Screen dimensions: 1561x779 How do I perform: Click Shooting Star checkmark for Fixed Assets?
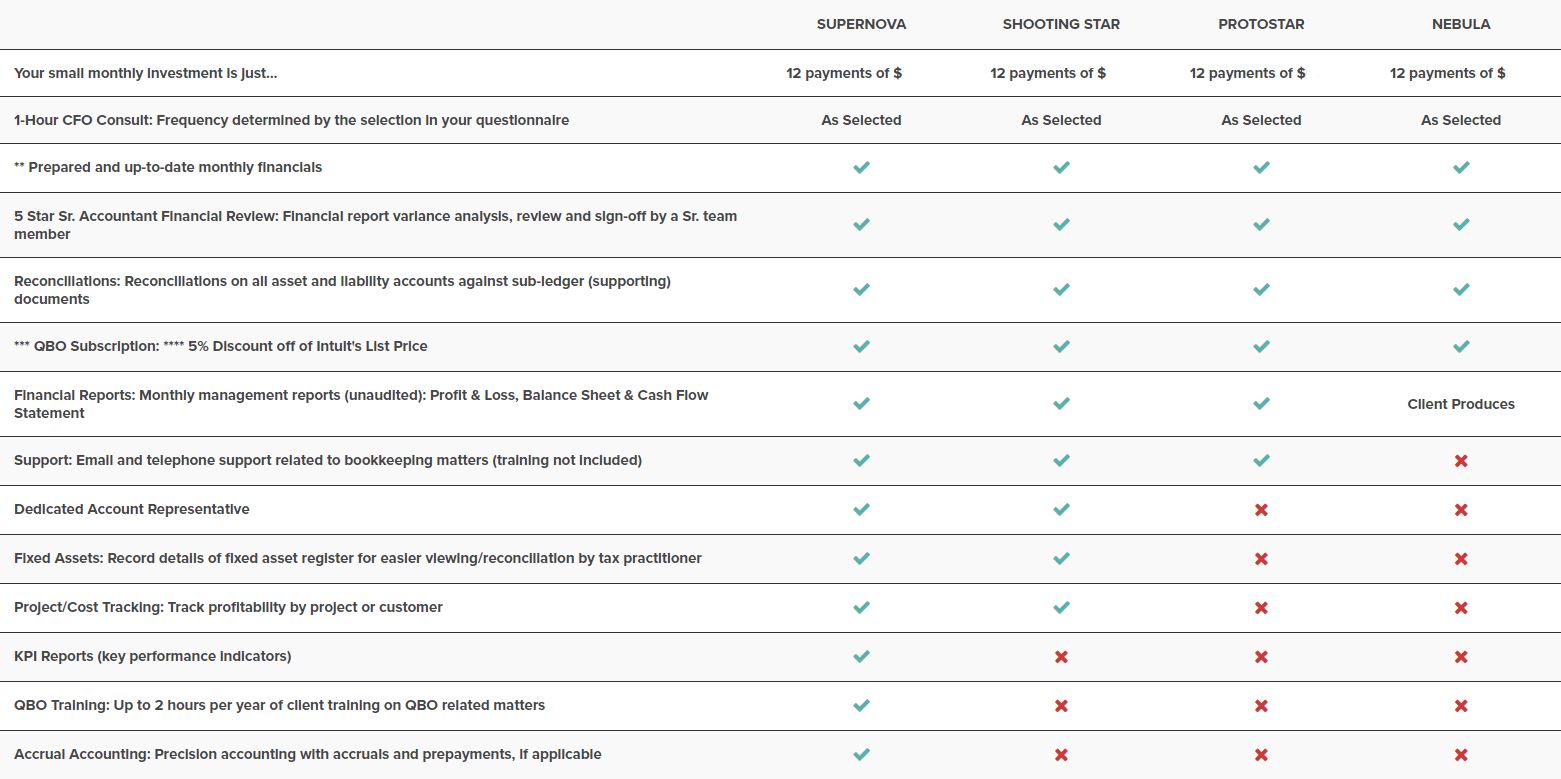coord(1061,558)
